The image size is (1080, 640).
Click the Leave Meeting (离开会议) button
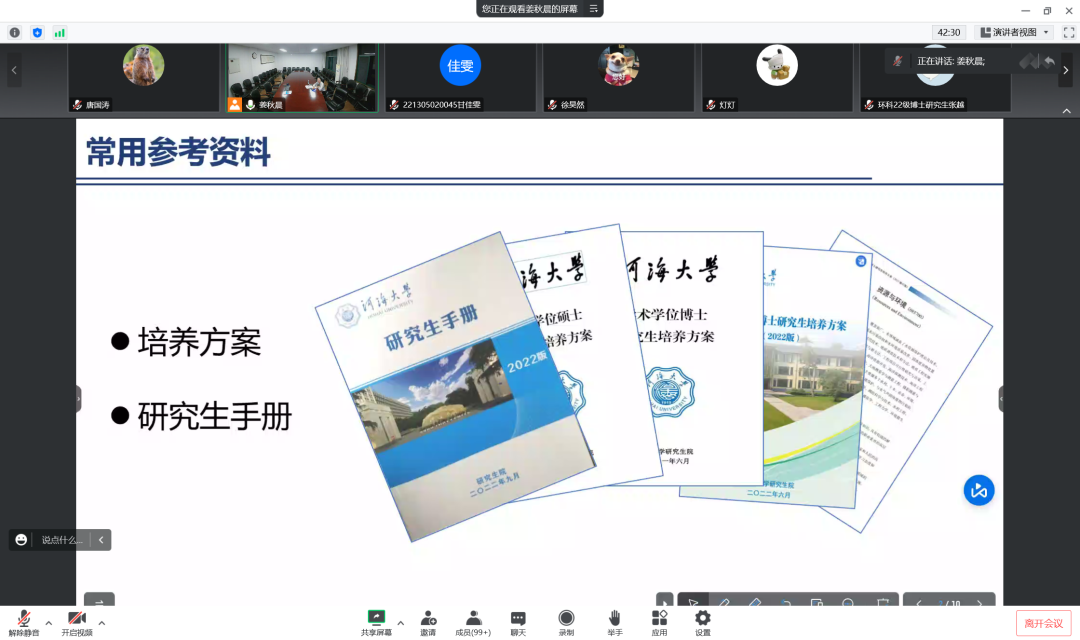[1043, 623]
